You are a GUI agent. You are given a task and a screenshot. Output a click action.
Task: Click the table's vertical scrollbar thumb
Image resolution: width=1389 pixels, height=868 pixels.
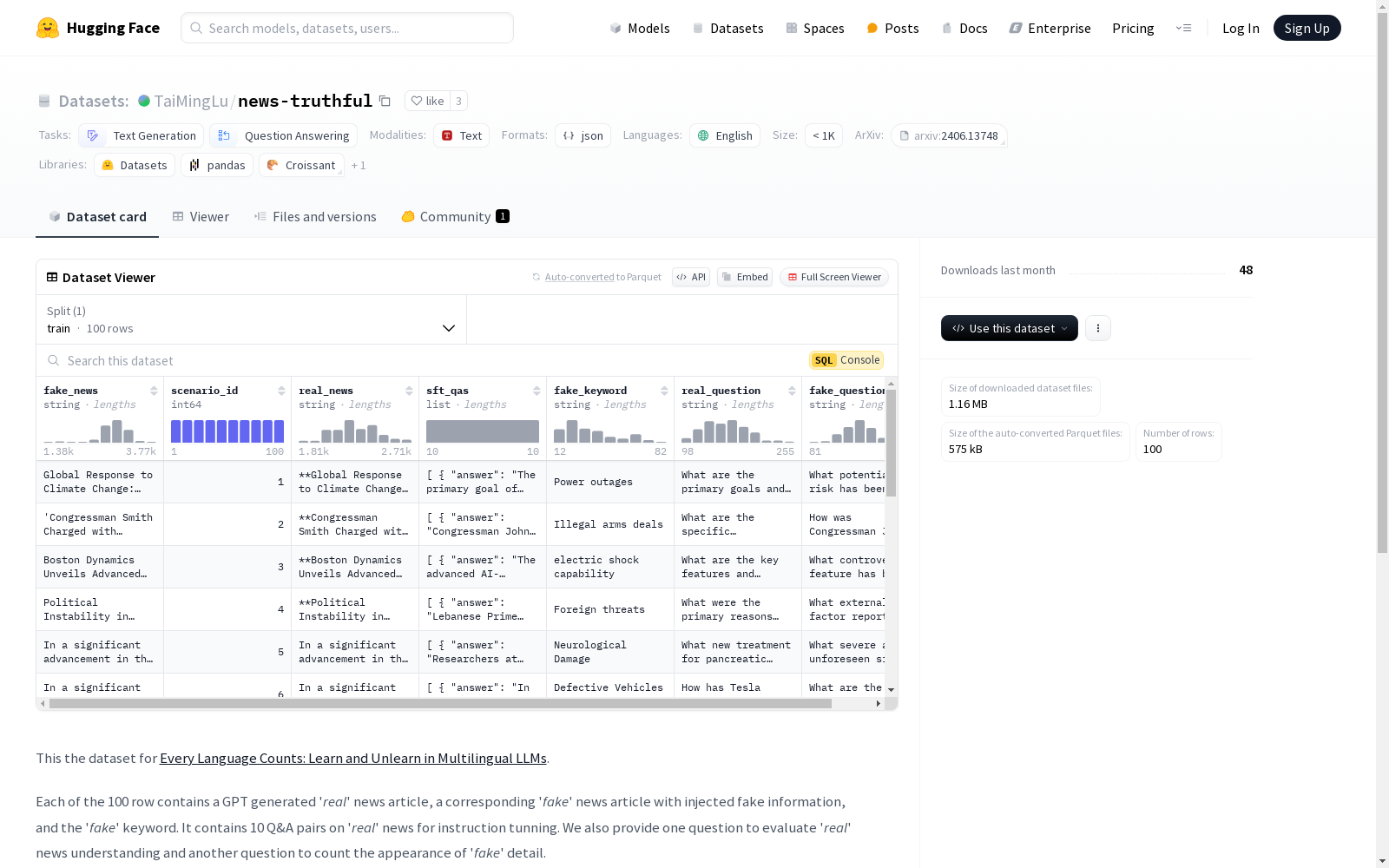pyautogui.click(x=892, y=443)
